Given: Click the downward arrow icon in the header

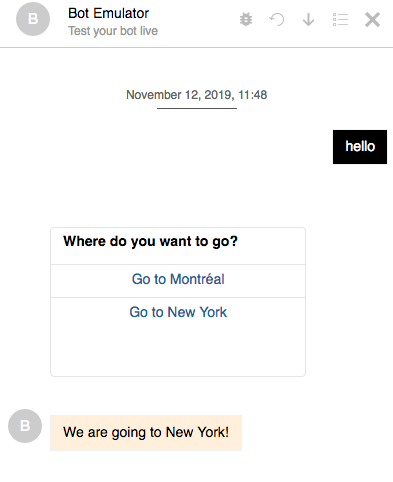Looking at the screenshot, I should click(308, 19).
